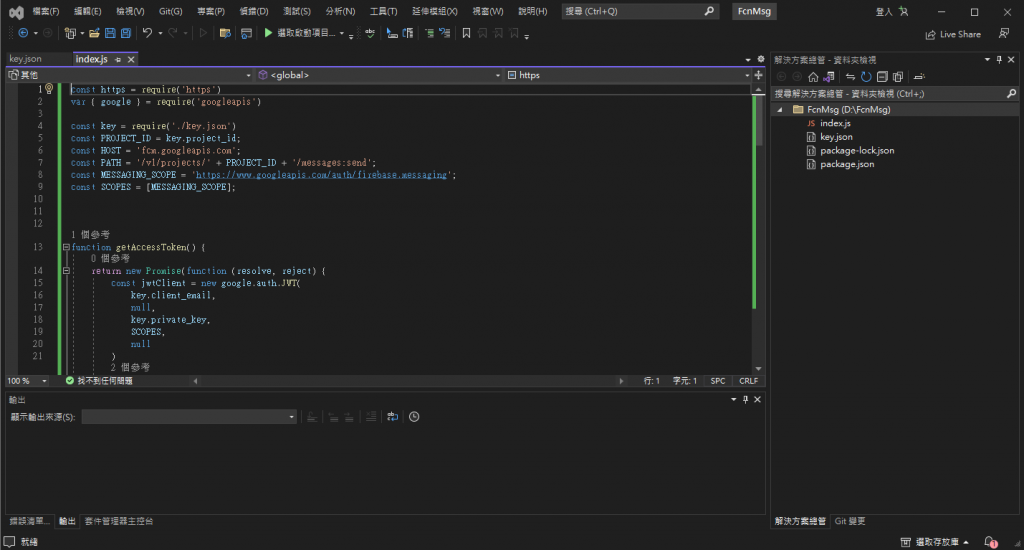Click the Live Share button

point(952,34)
